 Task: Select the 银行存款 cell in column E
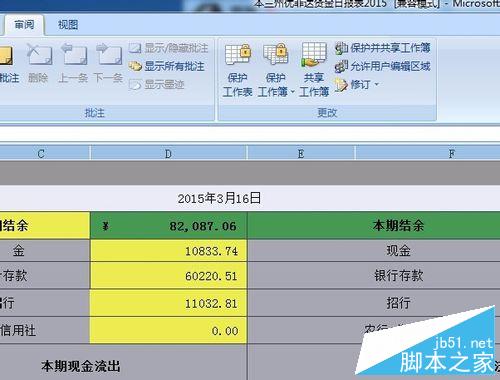(x=374, y=276)
